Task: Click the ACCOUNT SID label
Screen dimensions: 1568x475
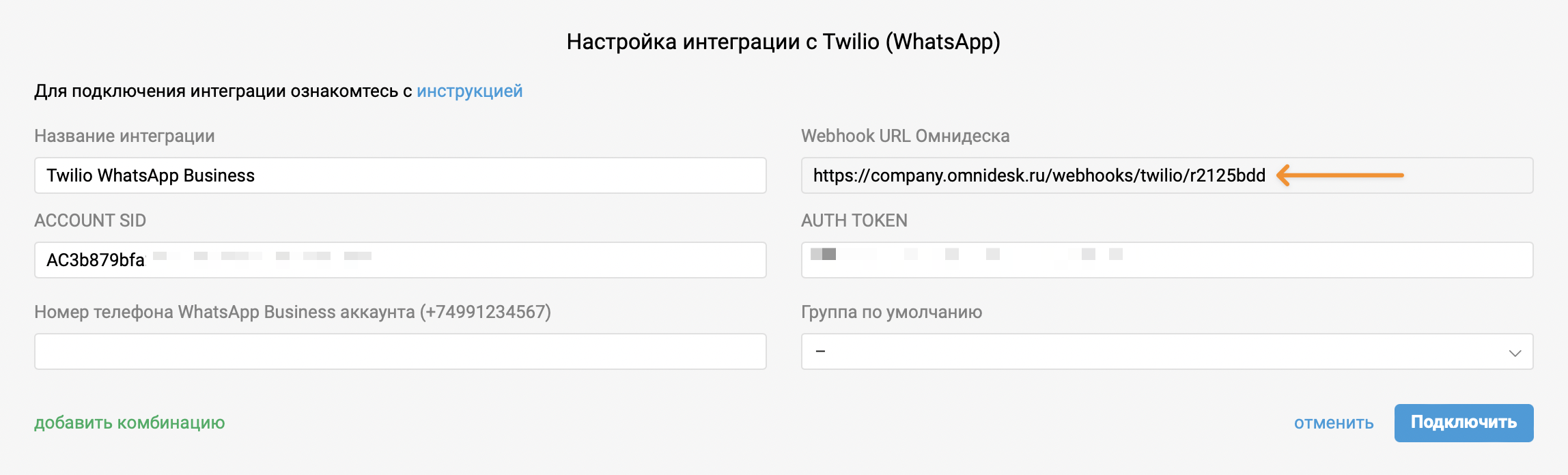Action: pos(90,220)
